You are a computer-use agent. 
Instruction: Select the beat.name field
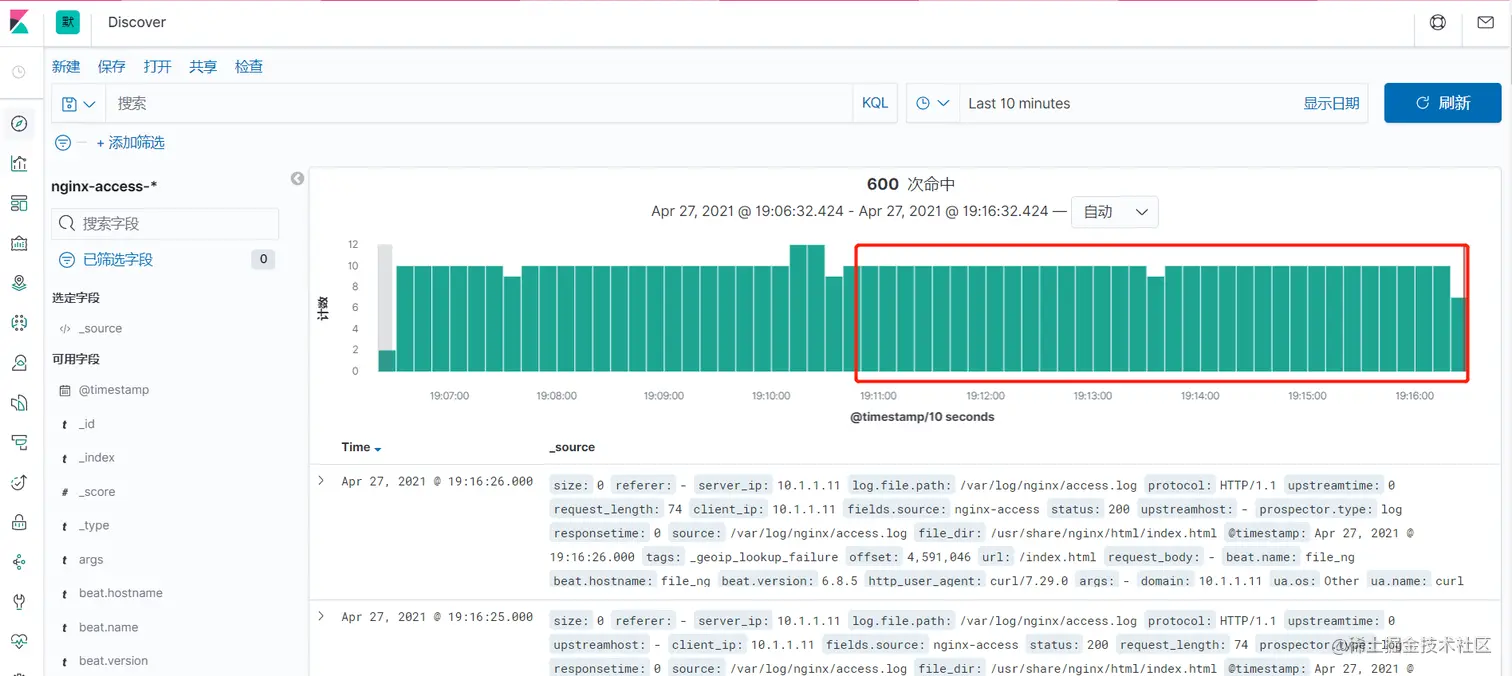click(x=108, y=627)
